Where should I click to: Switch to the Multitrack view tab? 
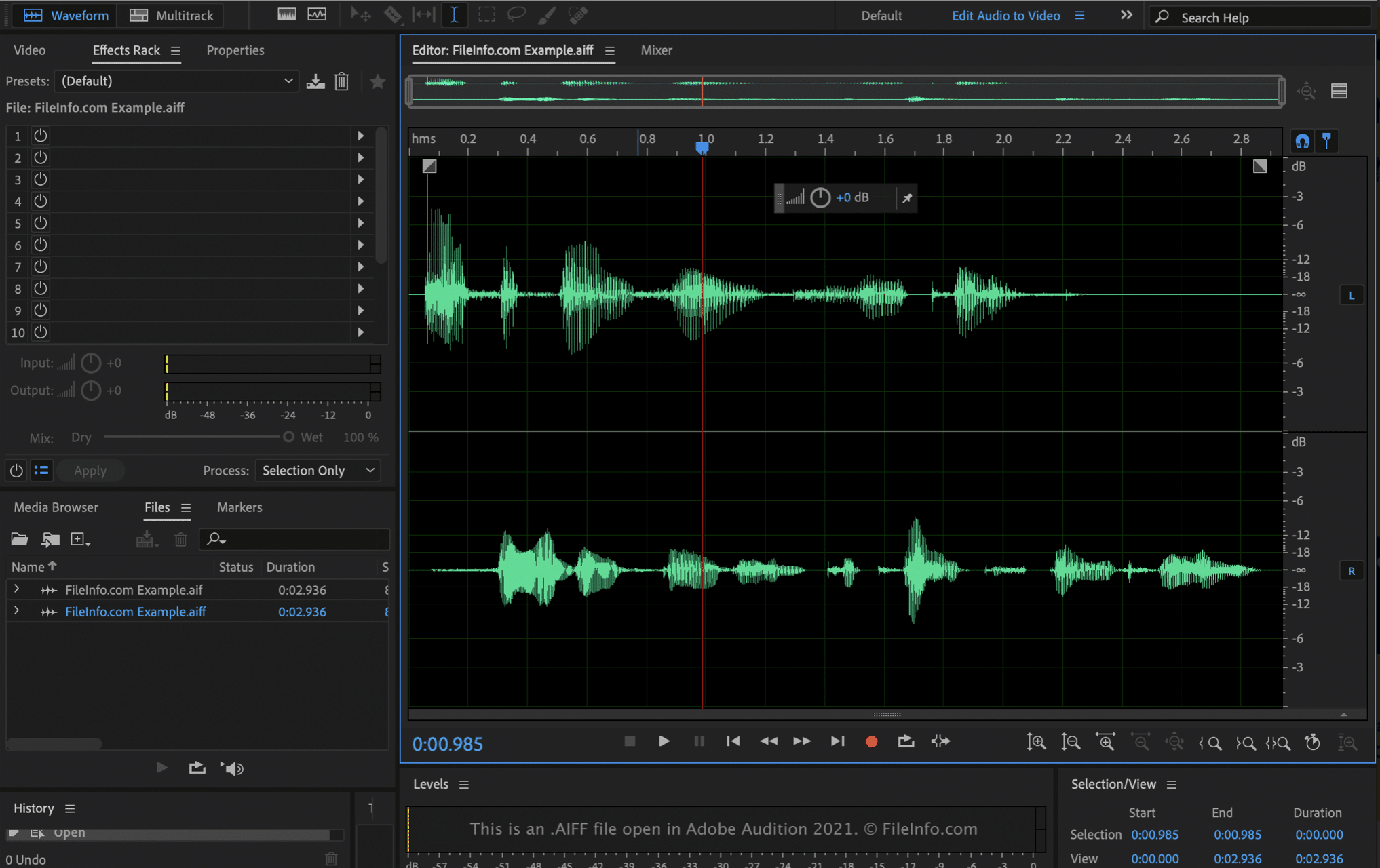pos(173,15)
